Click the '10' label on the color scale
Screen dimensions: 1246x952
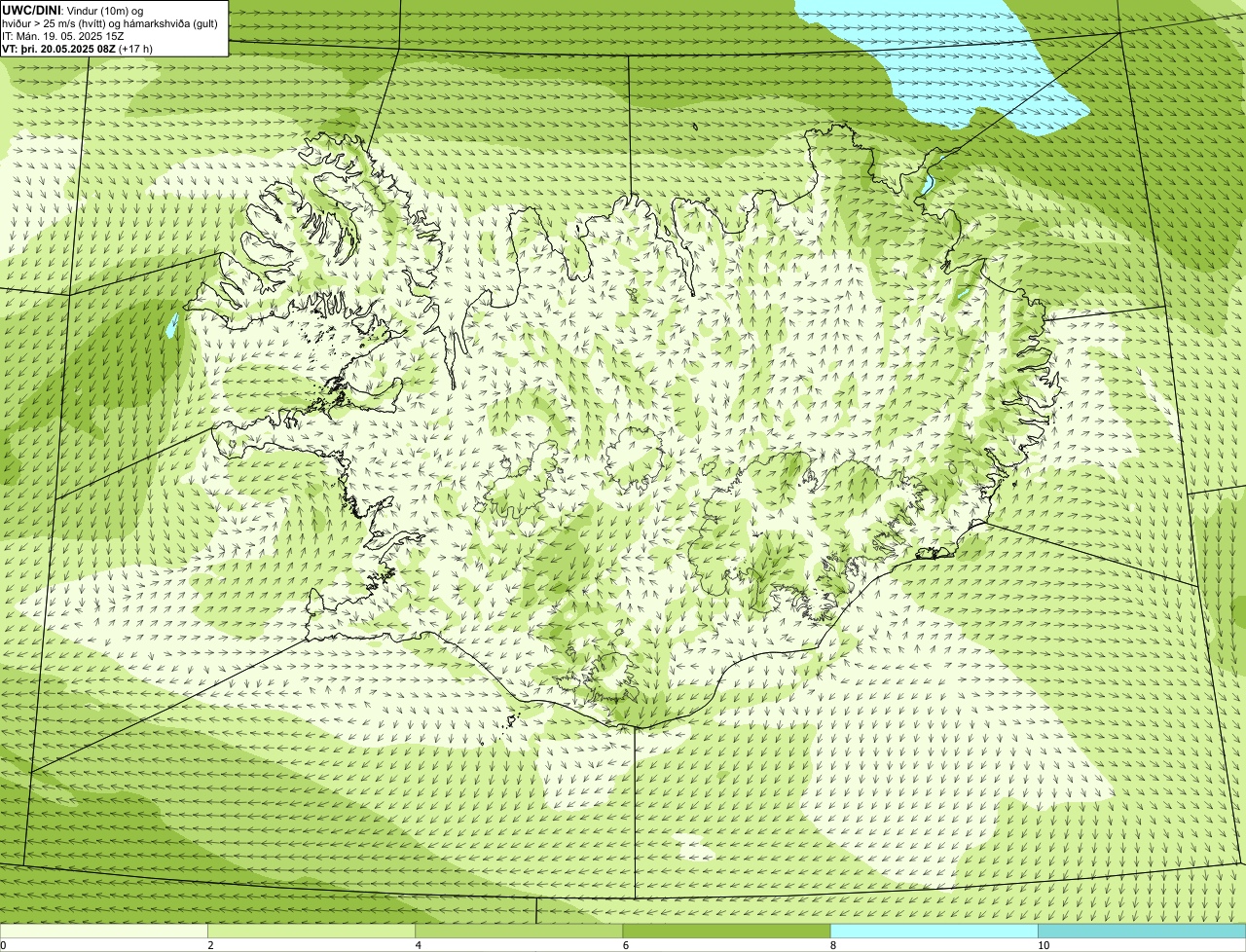pyautogui.click(x=1043, y=945)
